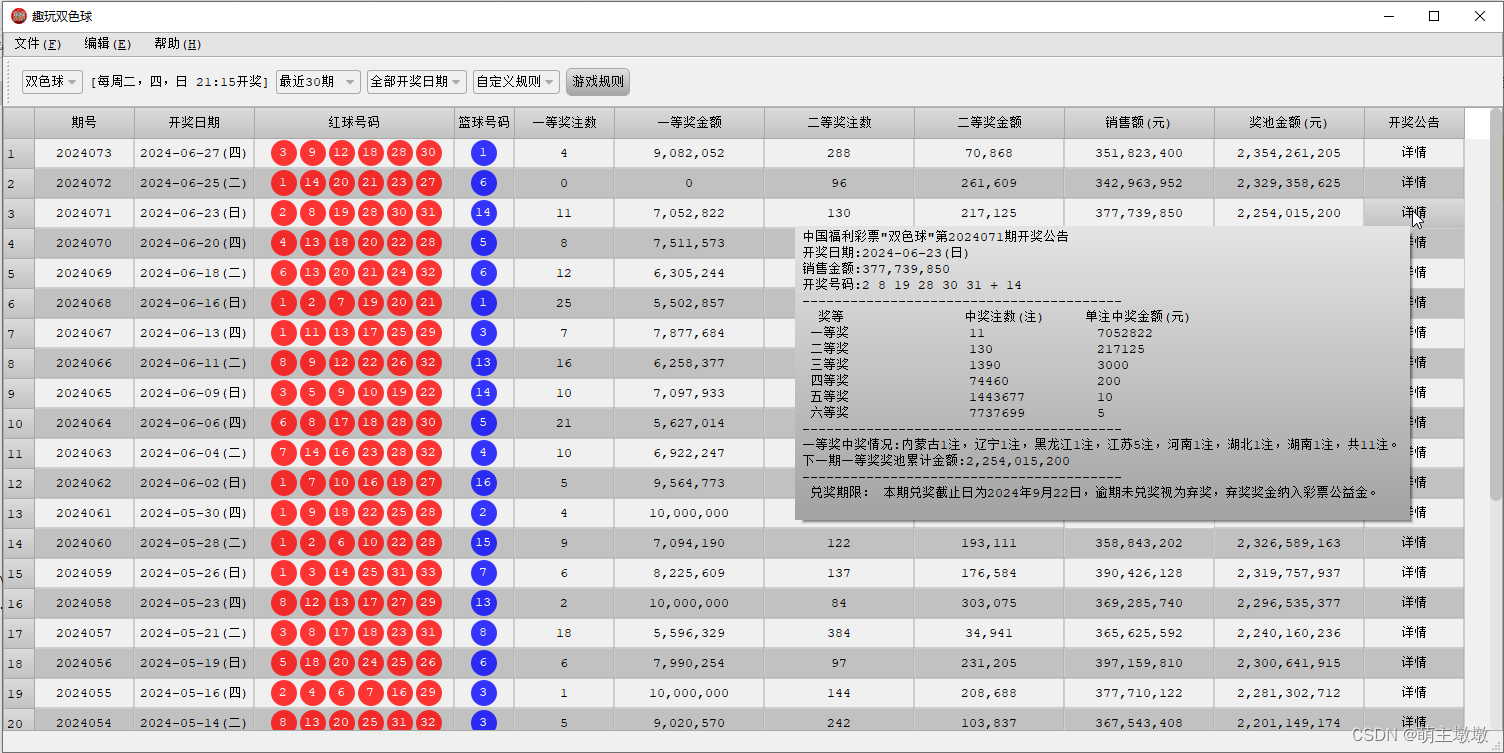Open the 帮助(H) menu
Viewport: 1504px width, 753px height.
pos(177,44)
